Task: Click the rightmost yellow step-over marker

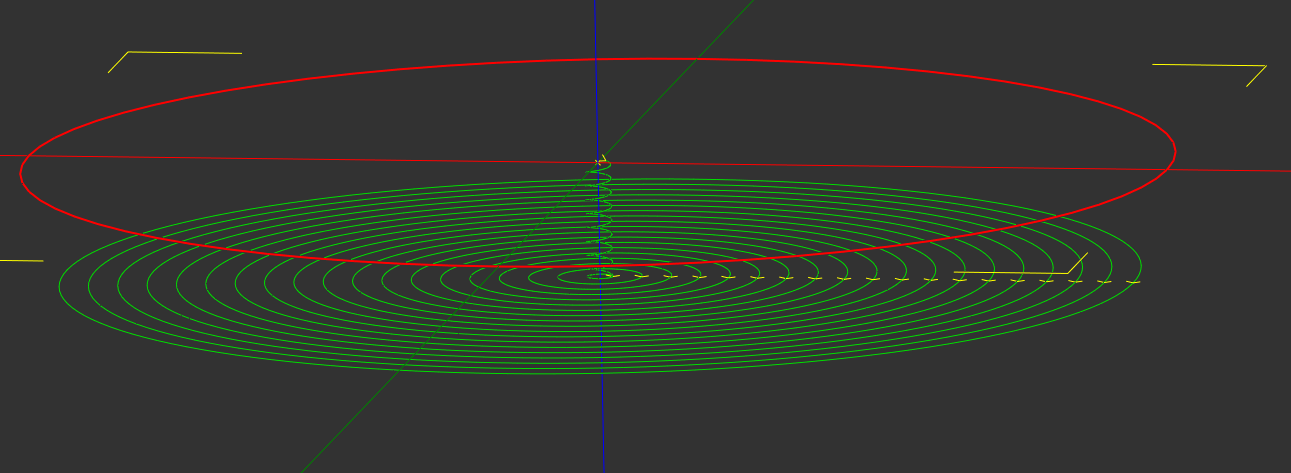Action: pyautogui.click(x=1133, y=282)
